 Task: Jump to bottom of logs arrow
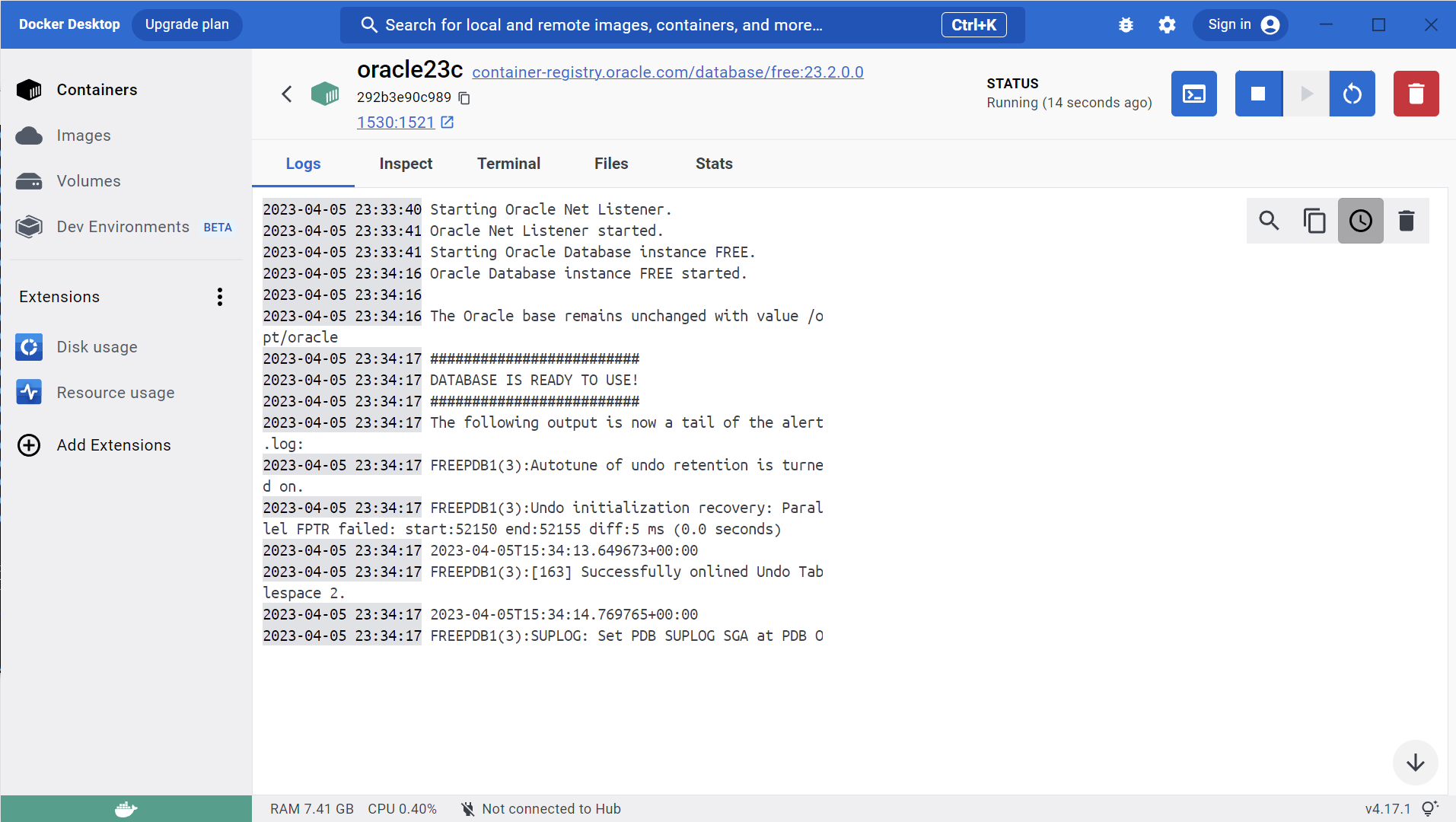(x=1415, y=763)
